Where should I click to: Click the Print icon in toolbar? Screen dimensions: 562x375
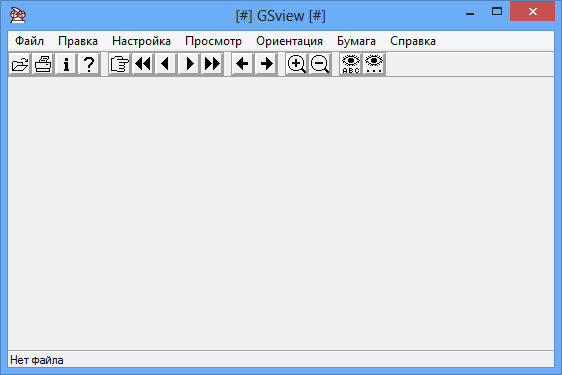pos(43,64)
